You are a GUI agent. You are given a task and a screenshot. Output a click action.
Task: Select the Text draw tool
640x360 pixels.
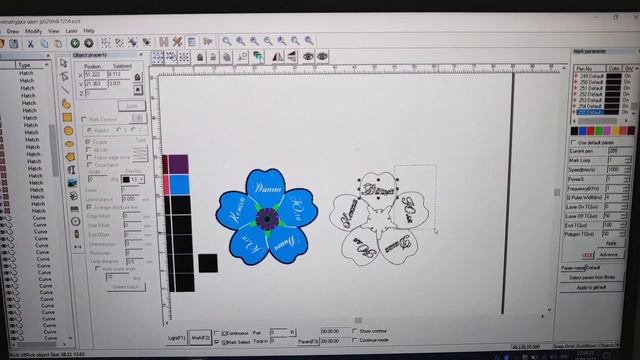tap(71, 170)
